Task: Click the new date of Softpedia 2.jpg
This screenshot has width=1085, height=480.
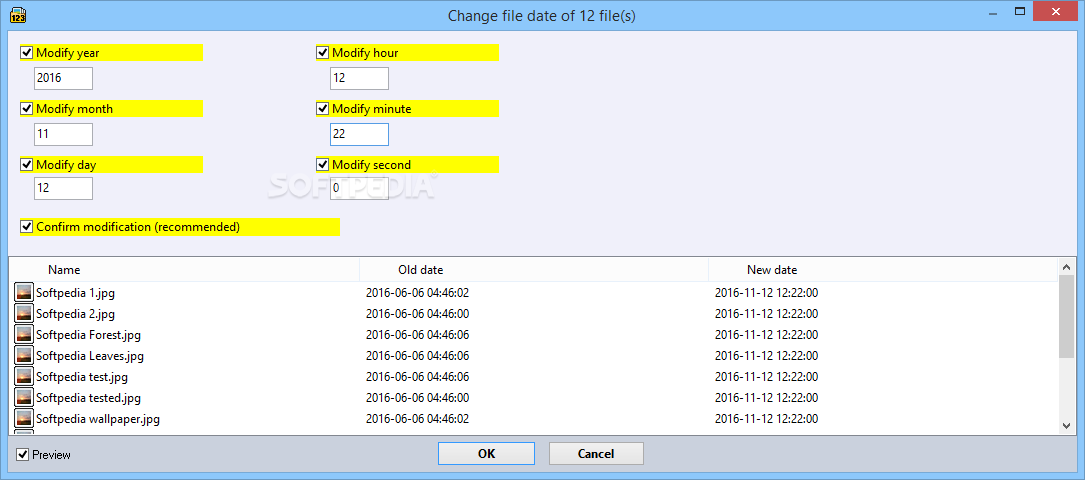Action: click(x=766, y=314)
